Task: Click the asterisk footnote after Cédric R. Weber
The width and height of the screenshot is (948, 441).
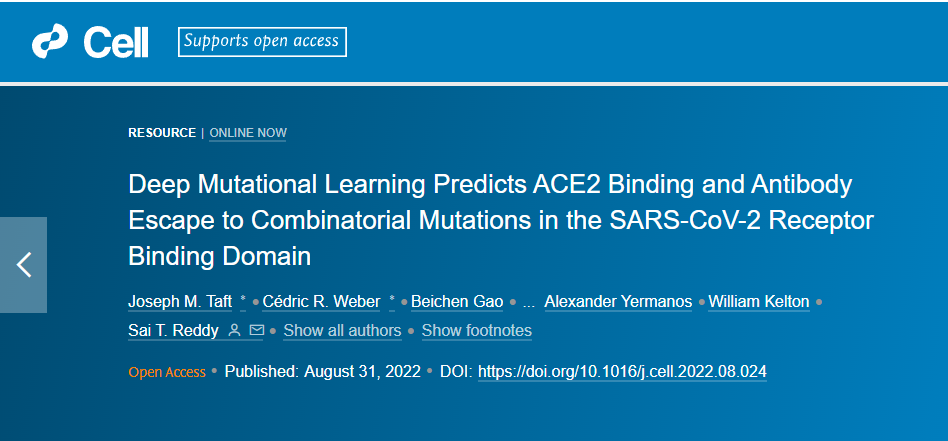Action: [x=391, y=301]
